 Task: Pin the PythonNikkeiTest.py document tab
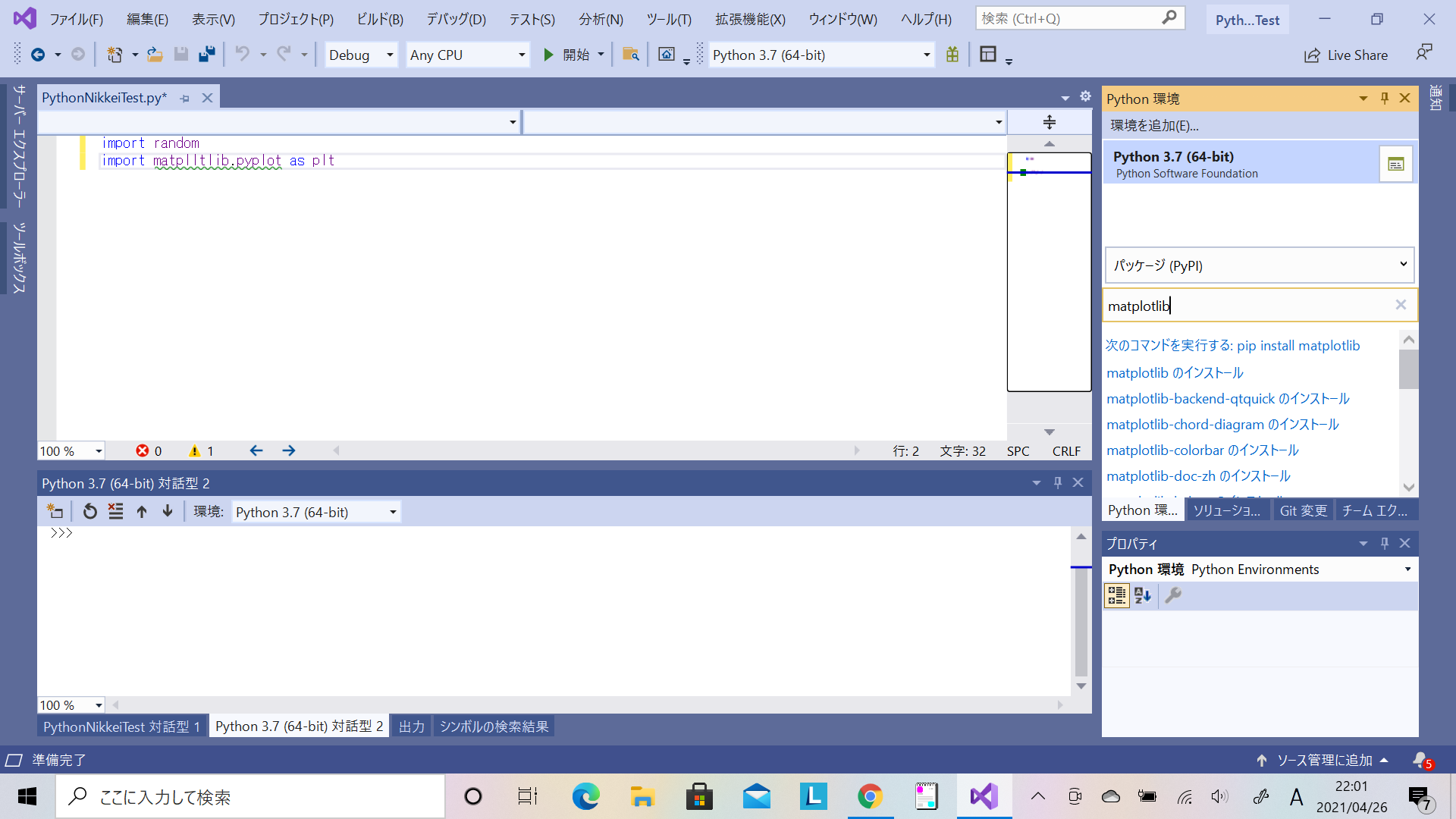(184, 97)
